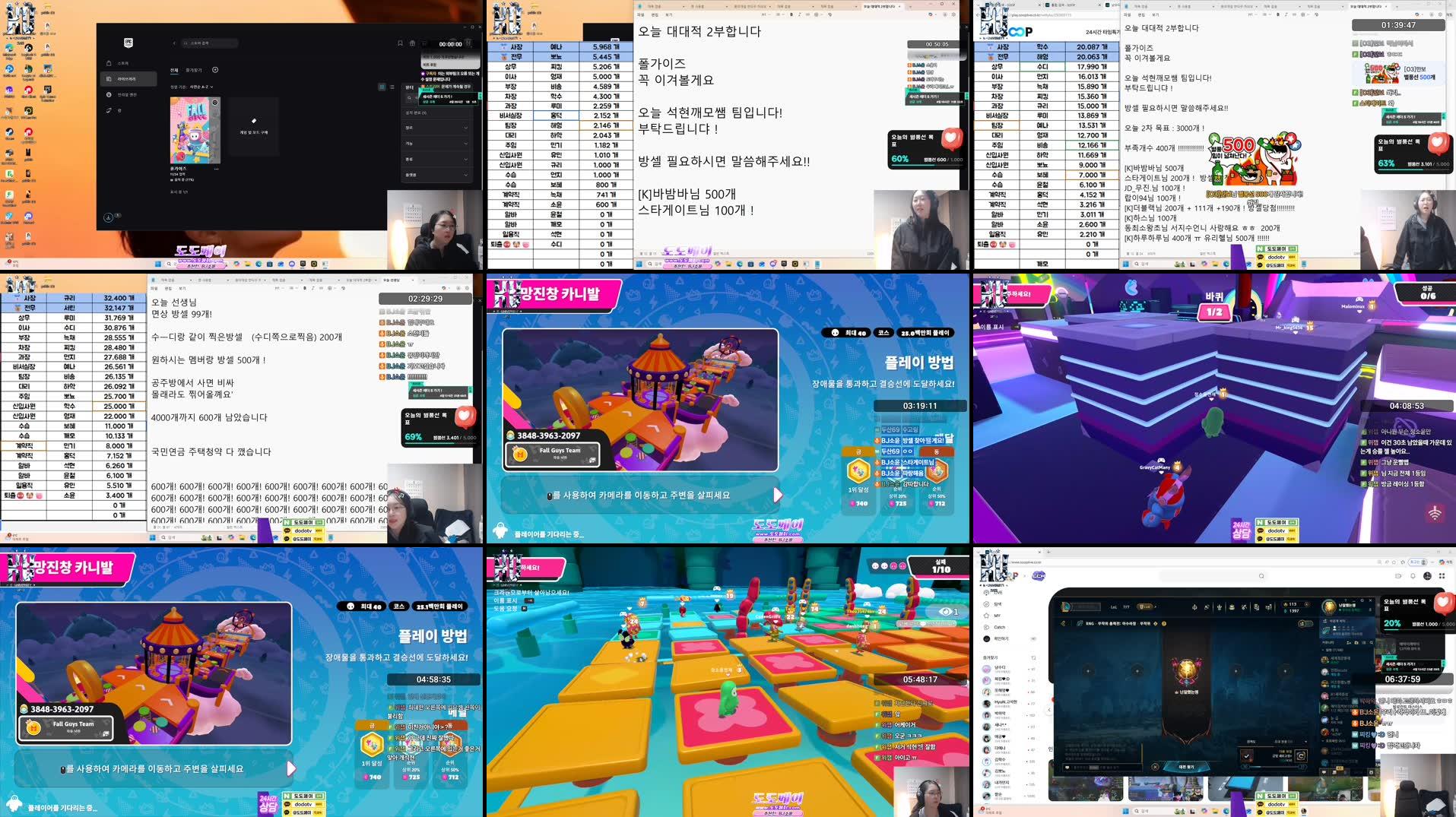Switch to list view in Epic Games library
This screenshot has height=817, width=1456.
tap(392, 87)
